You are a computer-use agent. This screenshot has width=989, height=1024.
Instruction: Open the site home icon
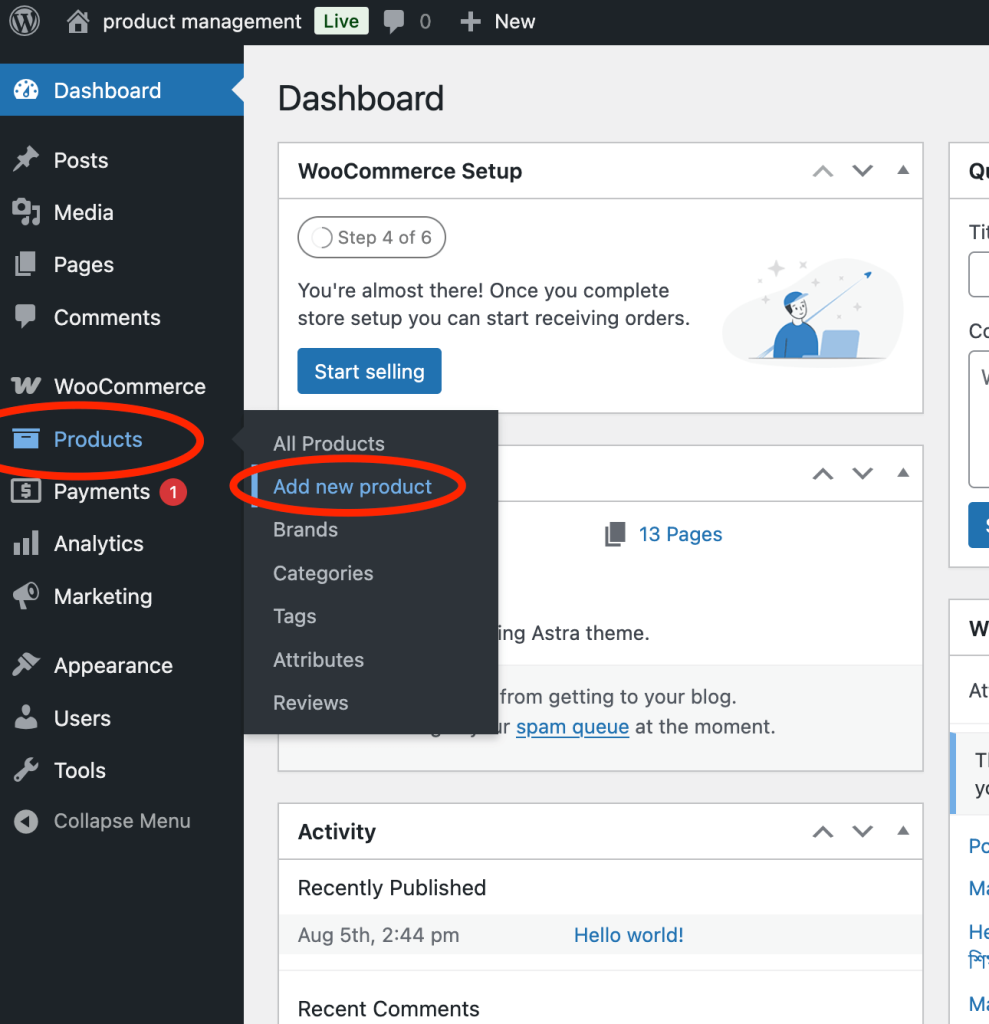click(79, 21)
